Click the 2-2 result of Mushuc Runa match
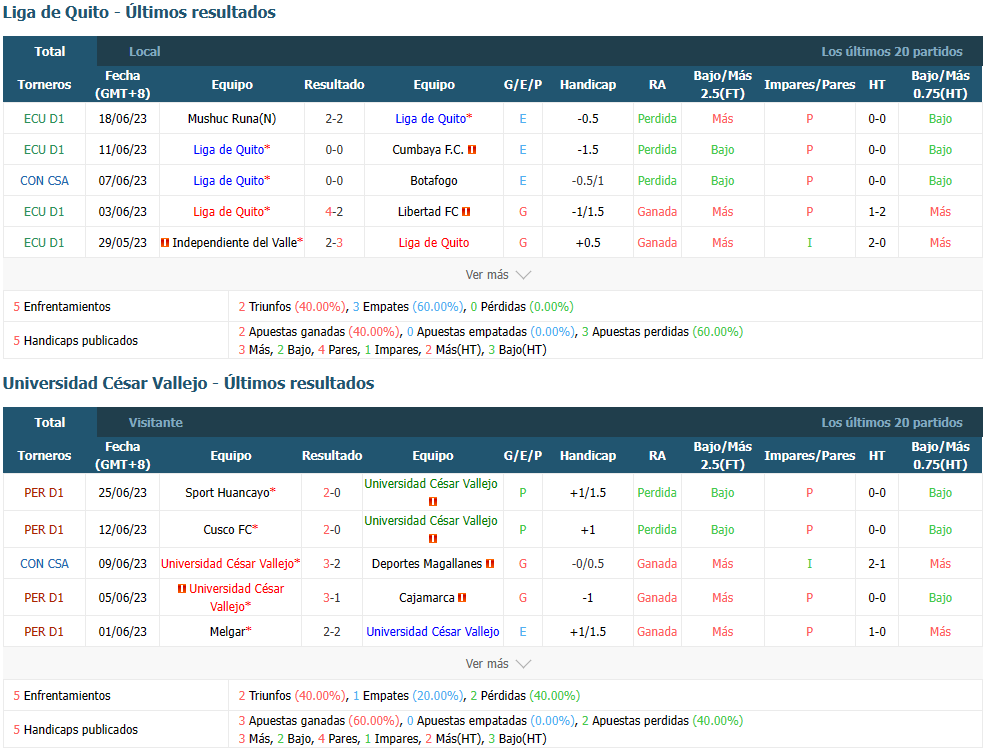 tap(334, 119)
